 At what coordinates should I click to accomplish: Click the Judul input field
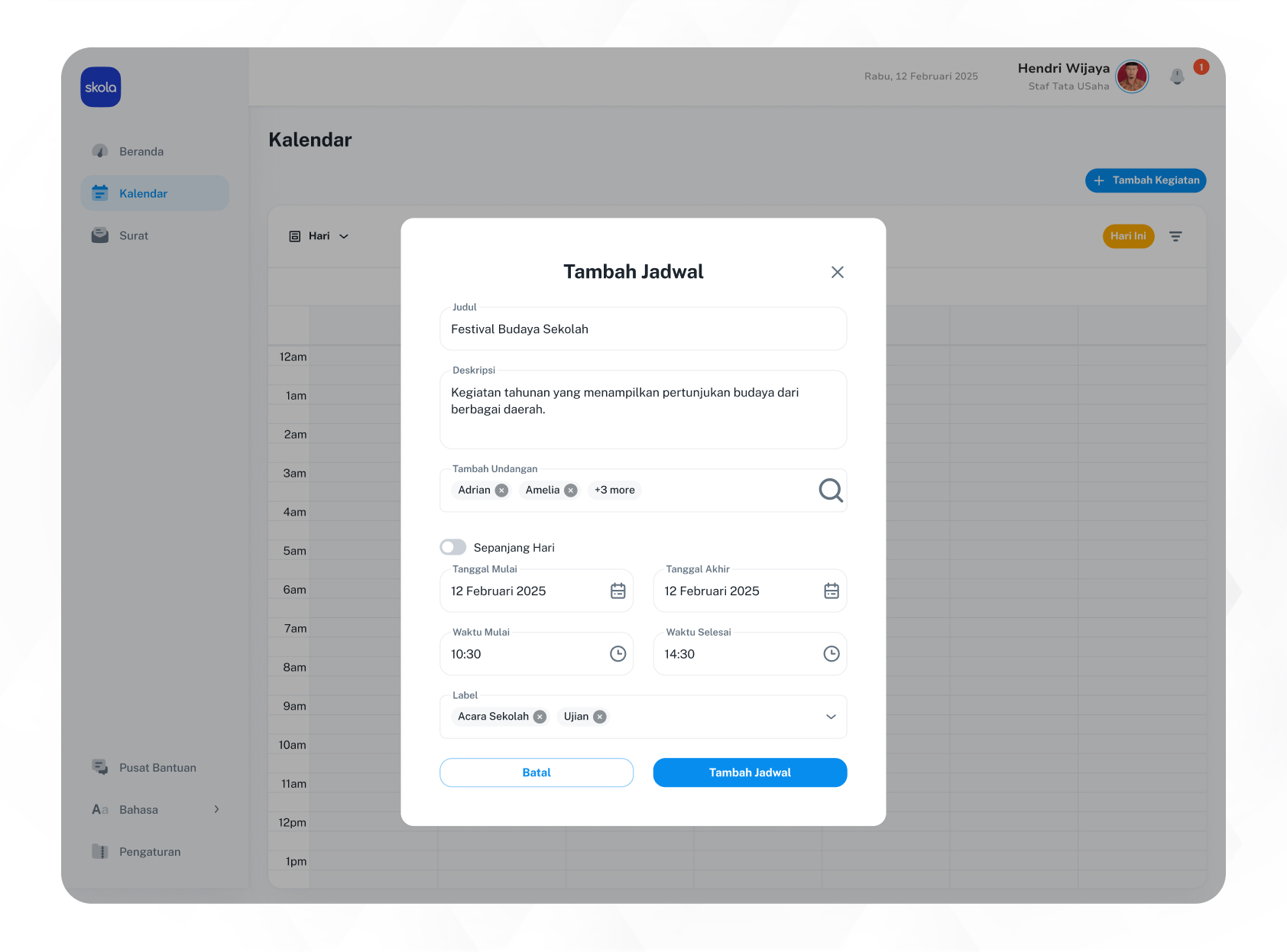(643, 329)
